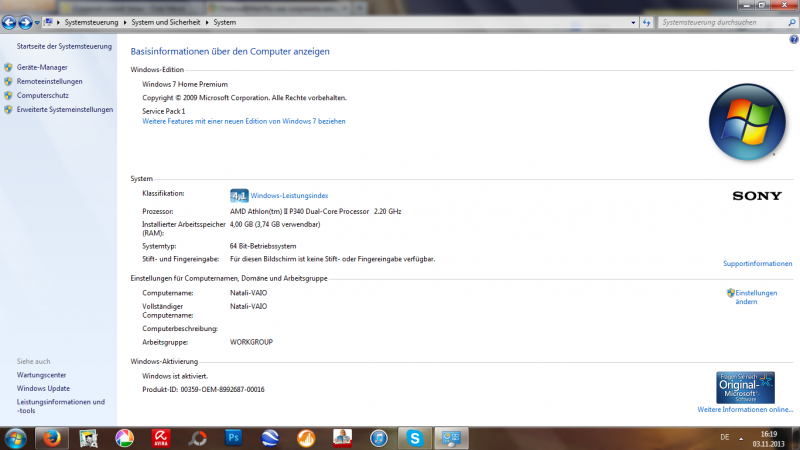Screen dimensions: 800x450
Task: Launch Photoshop from the taskbar
Action: pos(234,438)
